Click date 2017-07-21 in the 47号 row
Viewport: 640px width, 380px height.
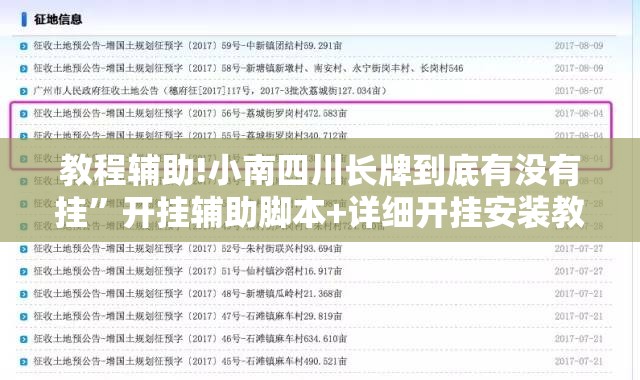(579, 316)
